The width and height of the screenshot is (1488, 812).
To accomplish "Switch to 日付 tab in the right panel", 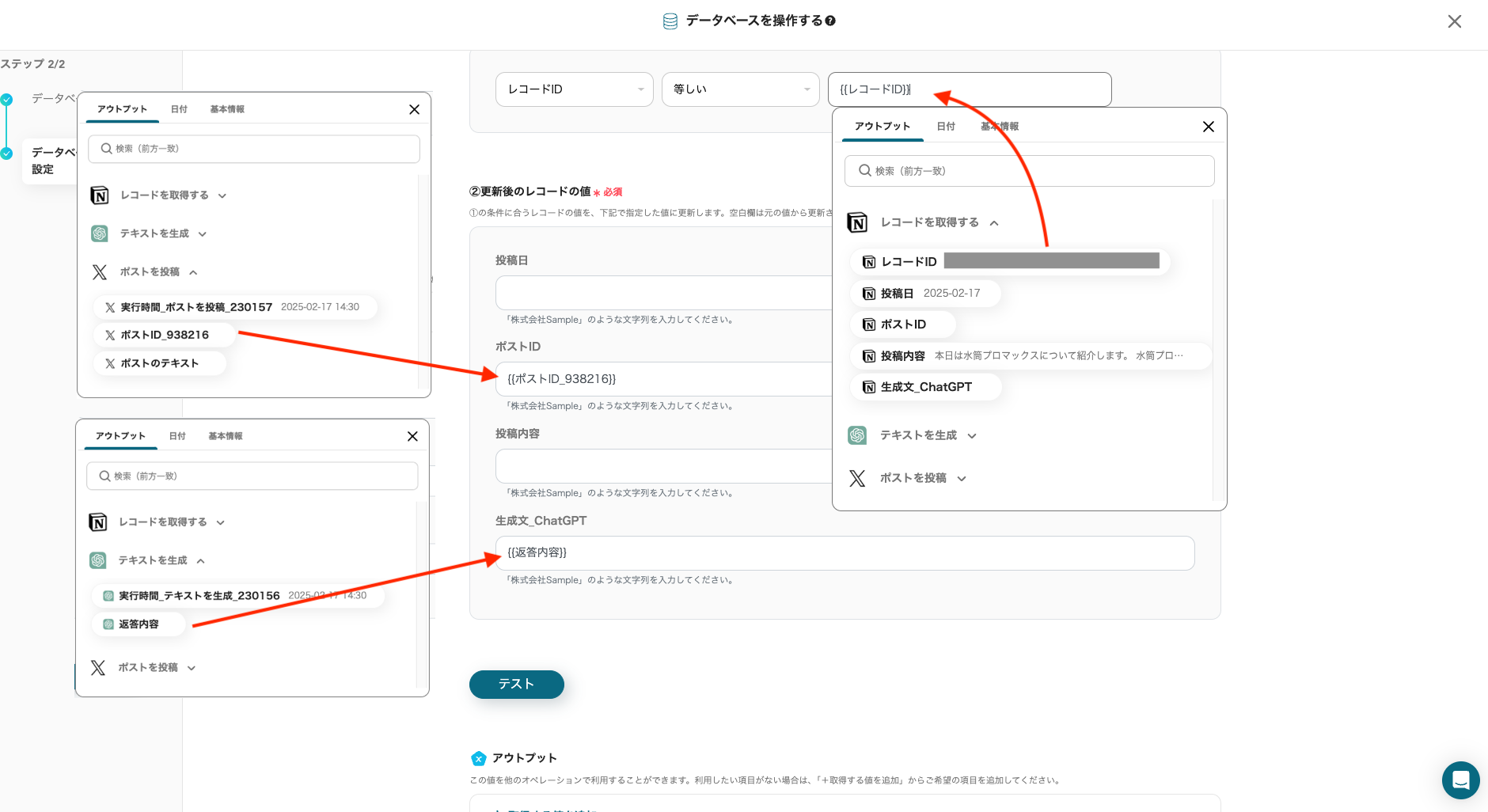I will click(x=946, y=127).
